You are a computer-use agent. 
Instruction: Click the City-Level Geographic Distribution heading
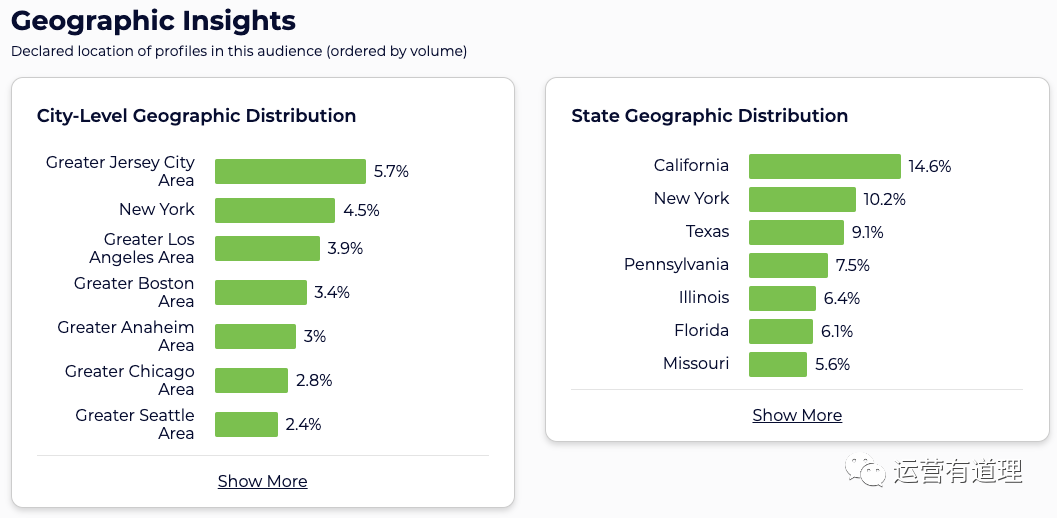(x=196, y=116)
